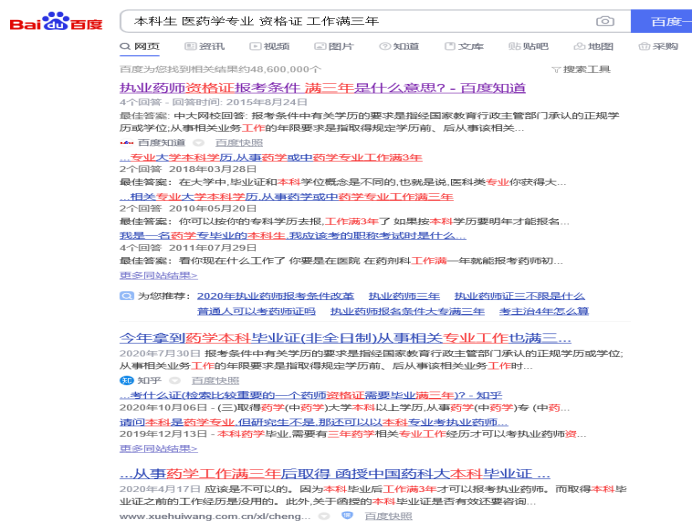
Task: Click the Baidu search submit button
Action: point(662,21)
